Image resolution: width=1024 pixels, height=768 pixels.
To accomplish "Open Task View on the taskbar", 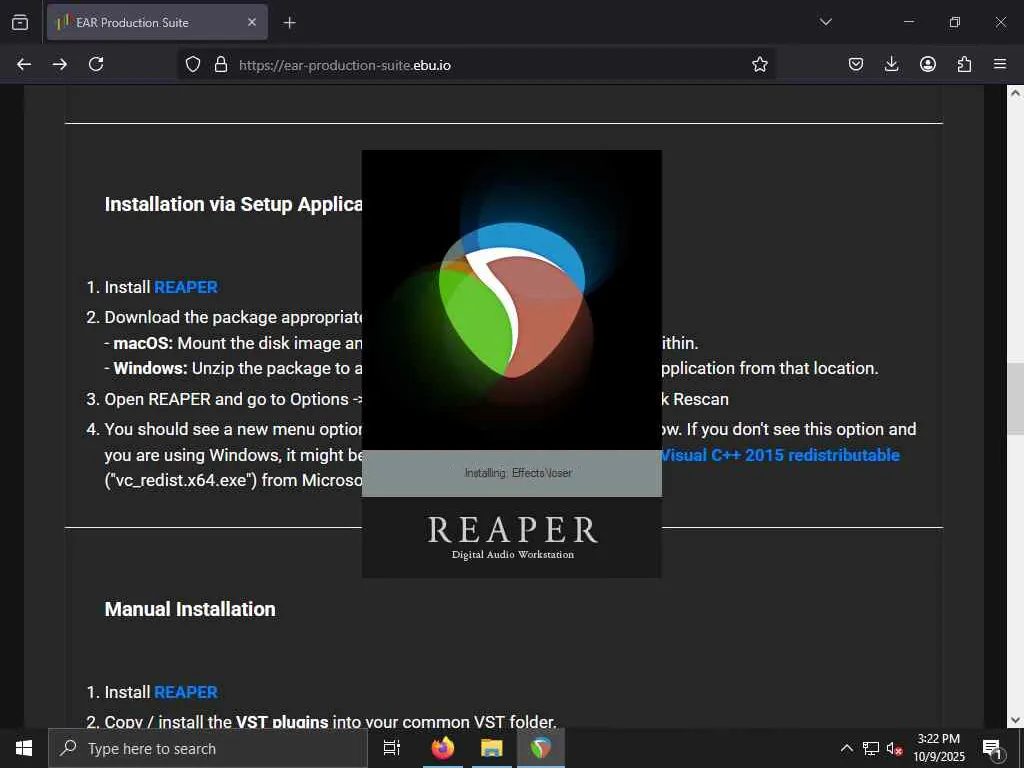I will click(x=392, y=748).
